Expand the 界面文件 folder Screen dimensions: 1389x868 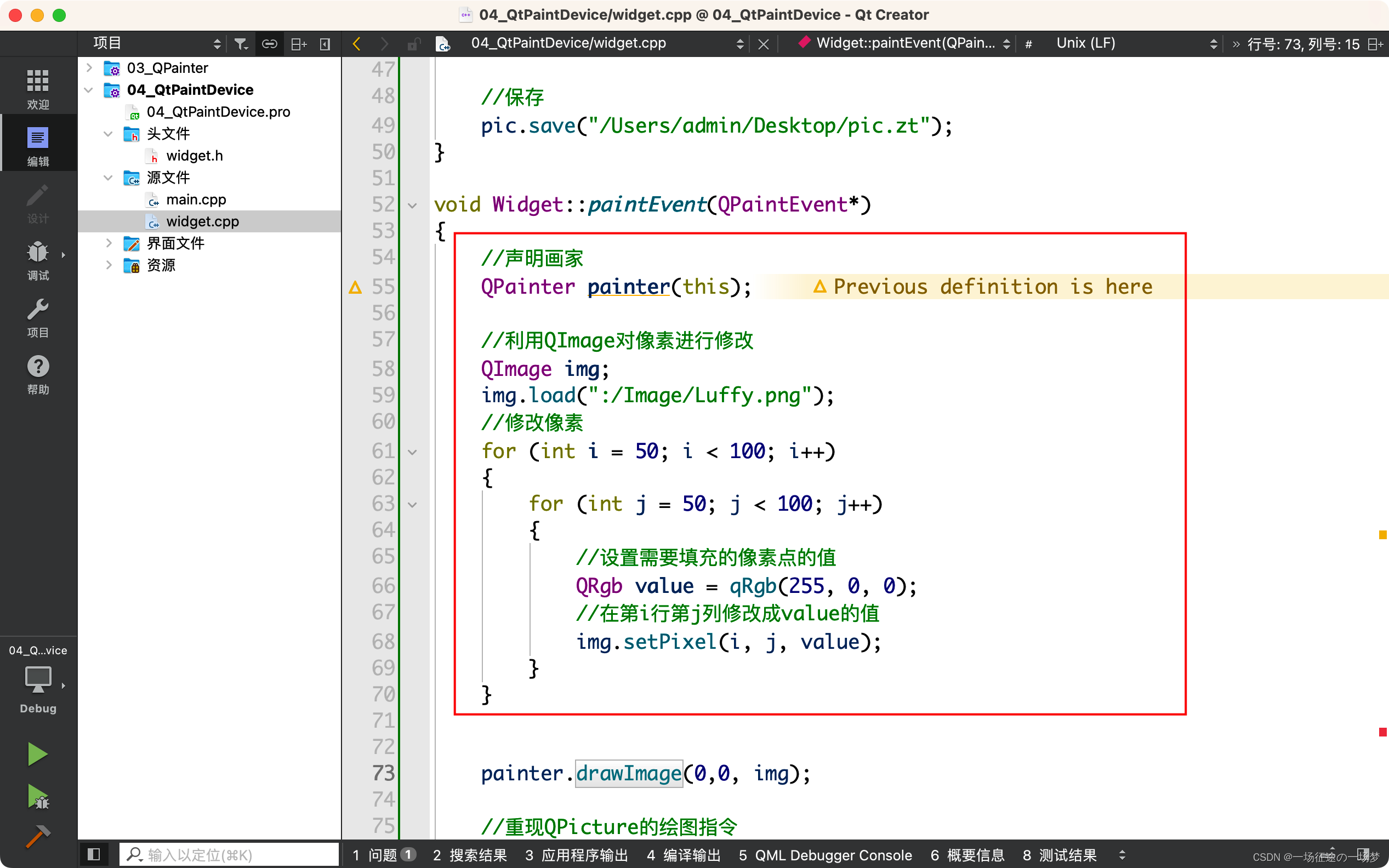click(x=108, y=243)
